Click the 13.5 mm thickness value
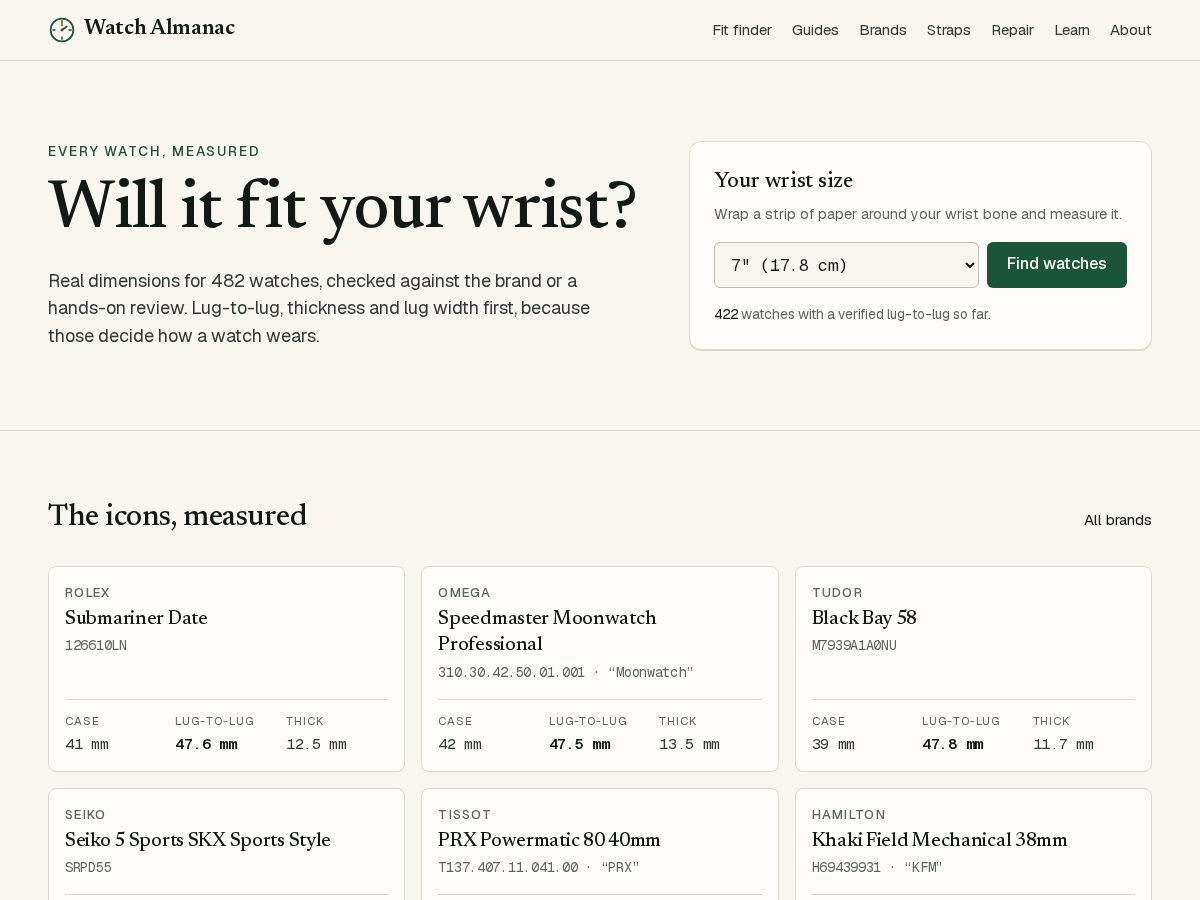 (689, 744)
